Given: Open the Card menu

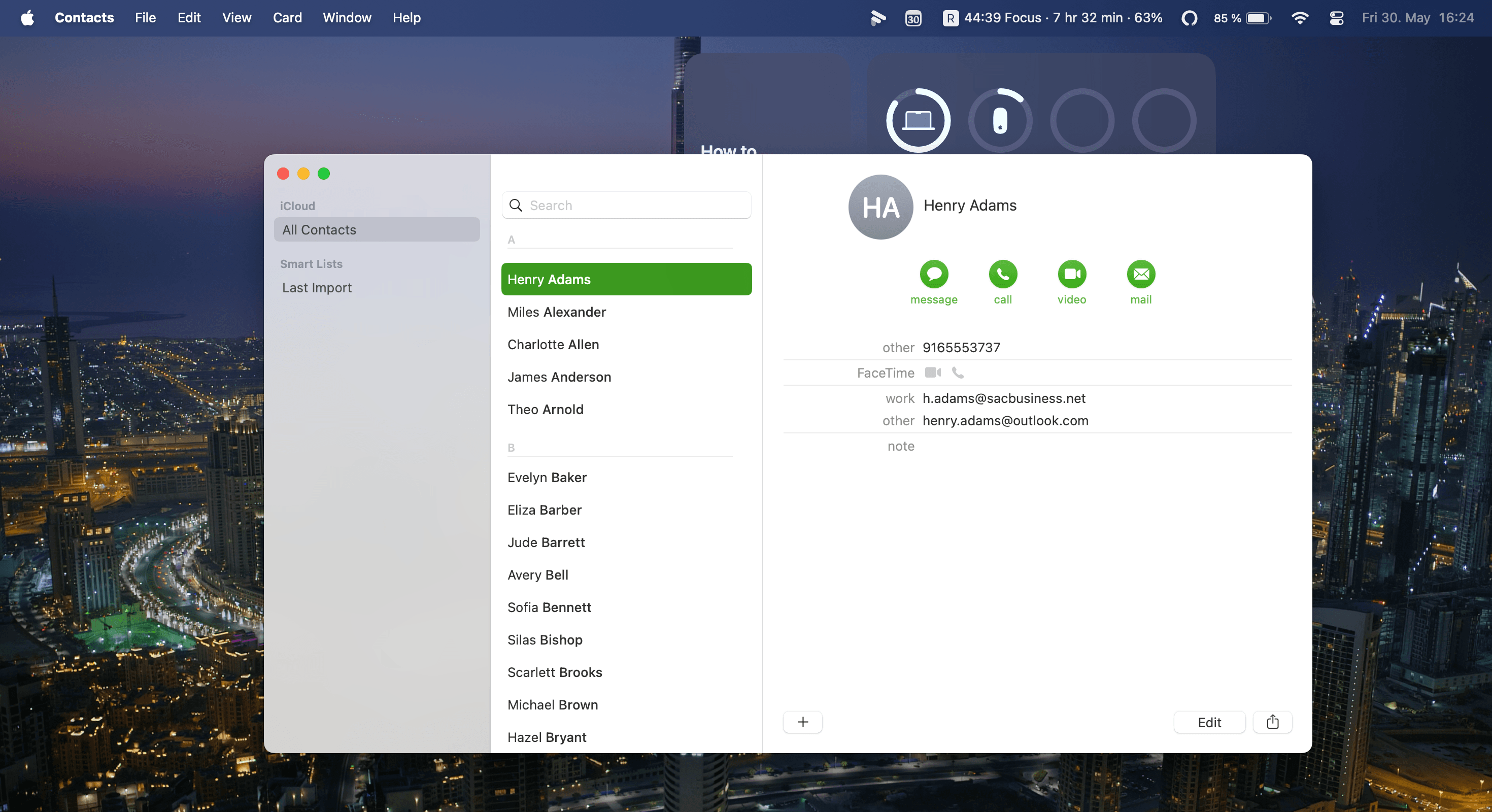Looking at the screenshot, I should (x=287, y=18).
